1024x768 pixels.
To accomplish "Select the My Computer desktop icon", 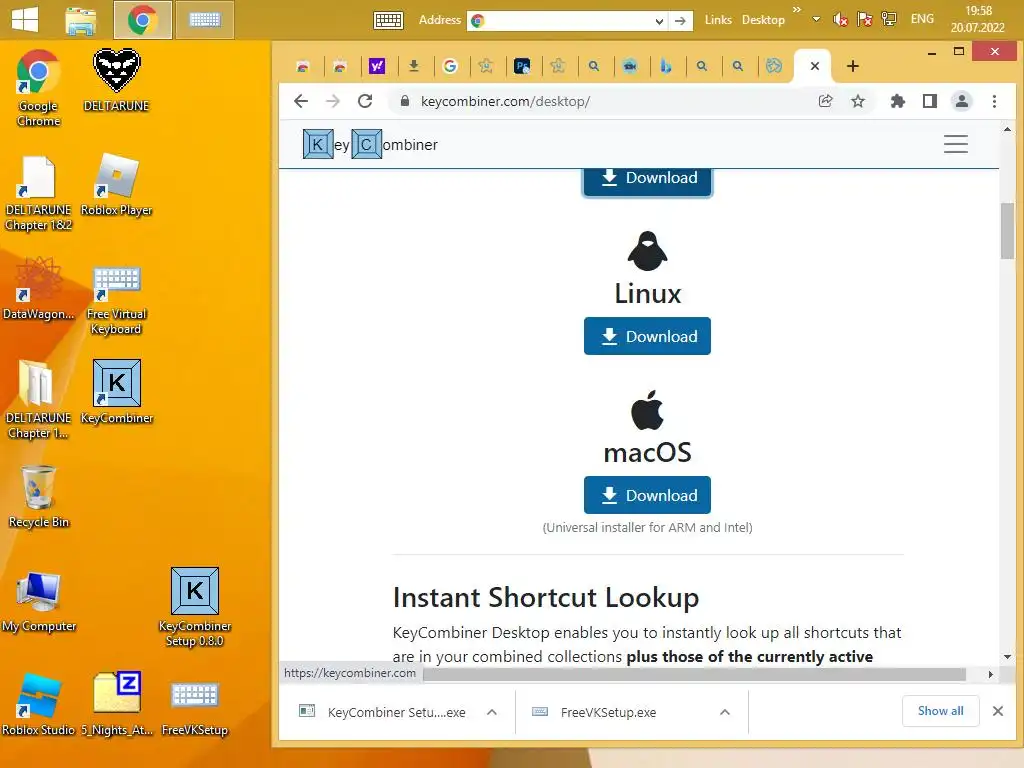I will click(x=39, y=601).
